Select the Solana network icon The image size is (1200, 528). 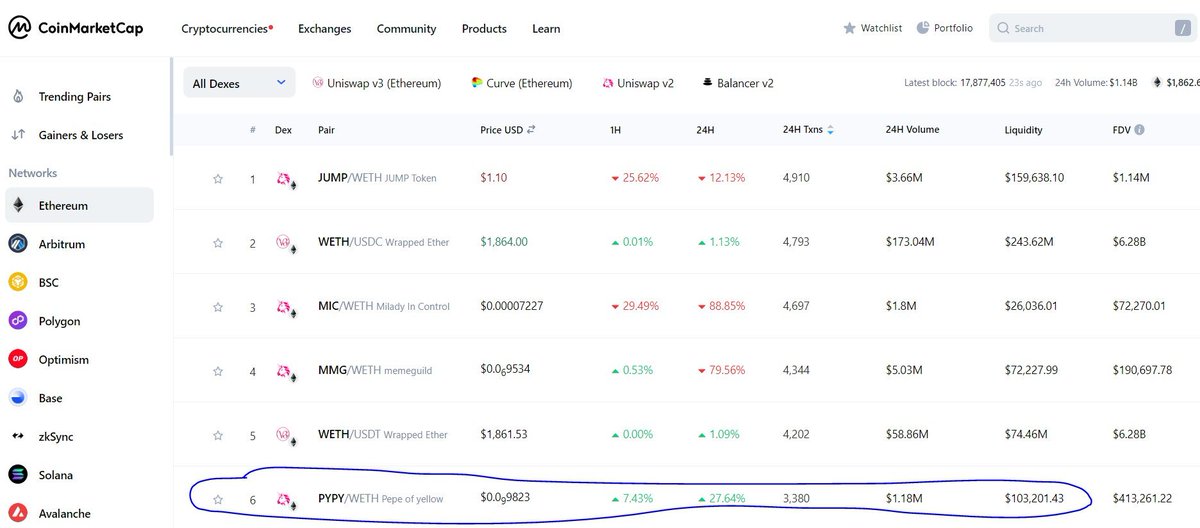coord(18,475)
